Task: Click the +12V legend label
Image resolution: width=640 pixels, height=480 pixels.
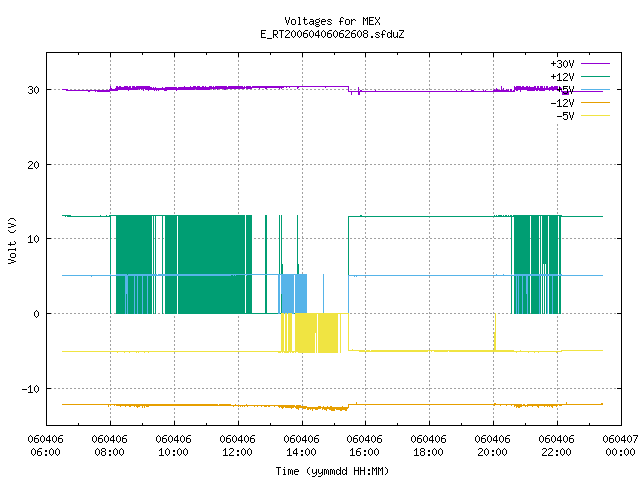Action: coord(562,77)
